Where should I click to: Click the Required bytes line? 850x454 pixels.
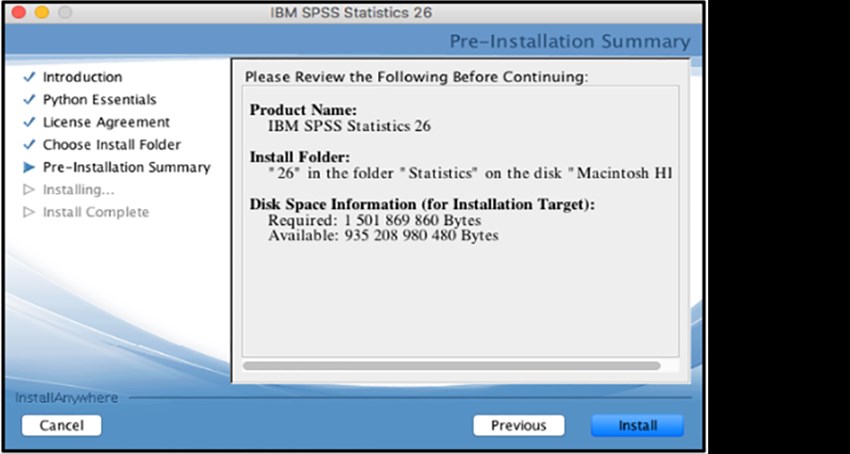(375, 221)
